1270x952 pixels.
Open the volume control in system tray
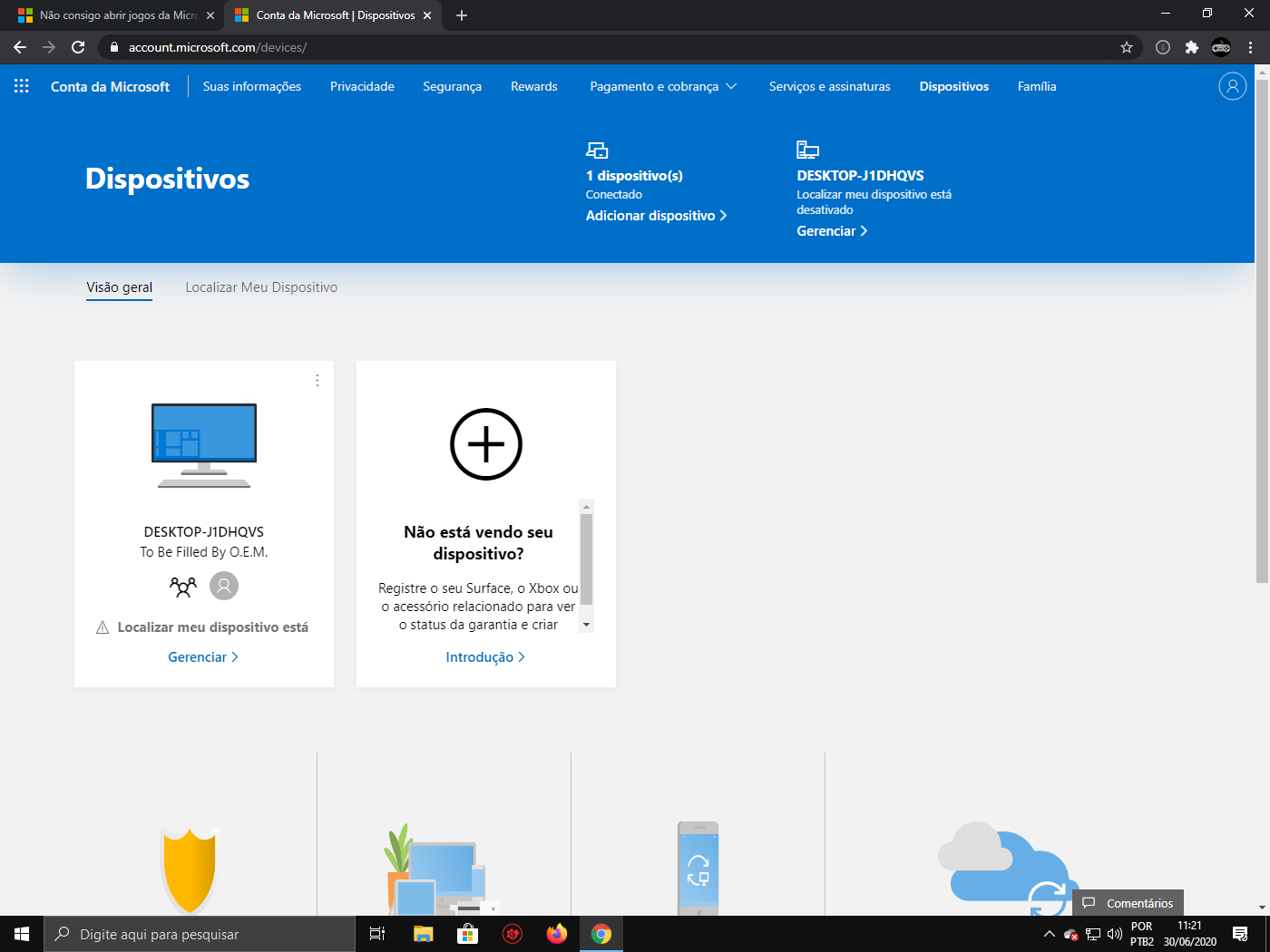tap(1115, 934)
